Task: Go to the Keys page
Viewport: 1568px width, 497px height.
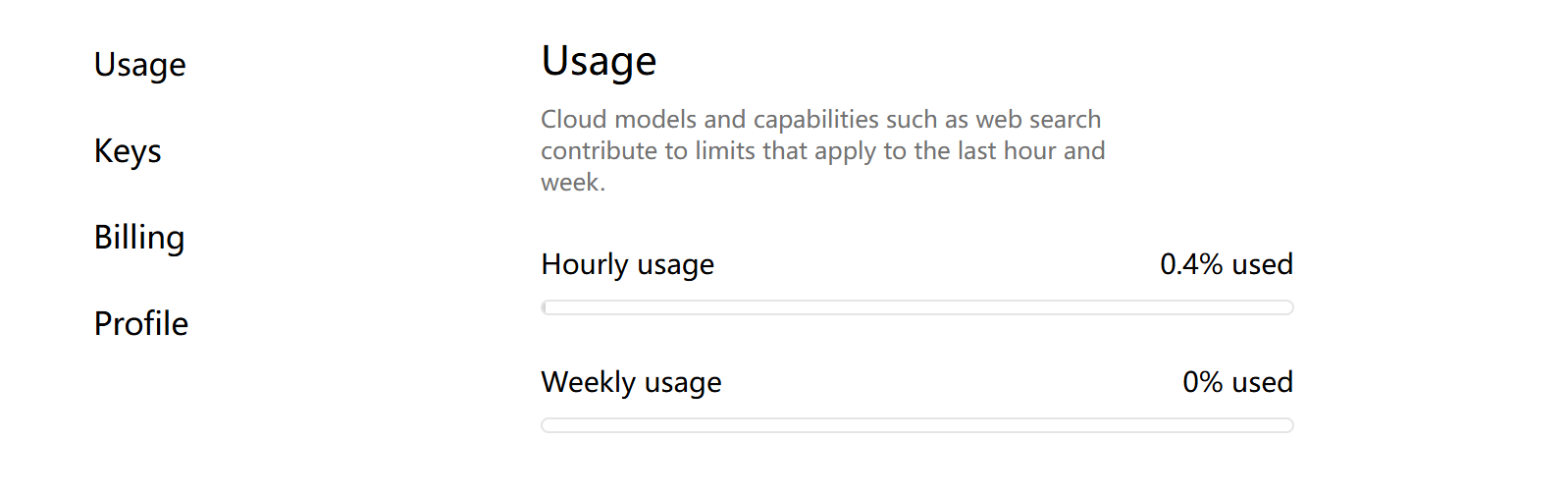Action: point(128,151)
